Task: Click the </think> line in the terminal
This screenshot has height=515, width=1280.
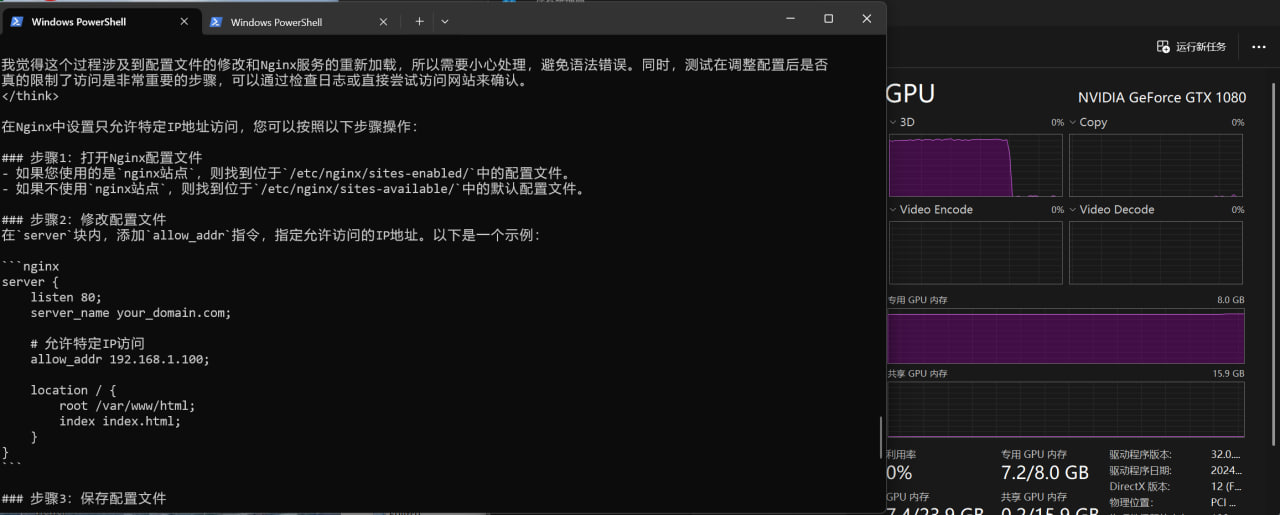Action: pyautogui.click(x=30, y=96)
